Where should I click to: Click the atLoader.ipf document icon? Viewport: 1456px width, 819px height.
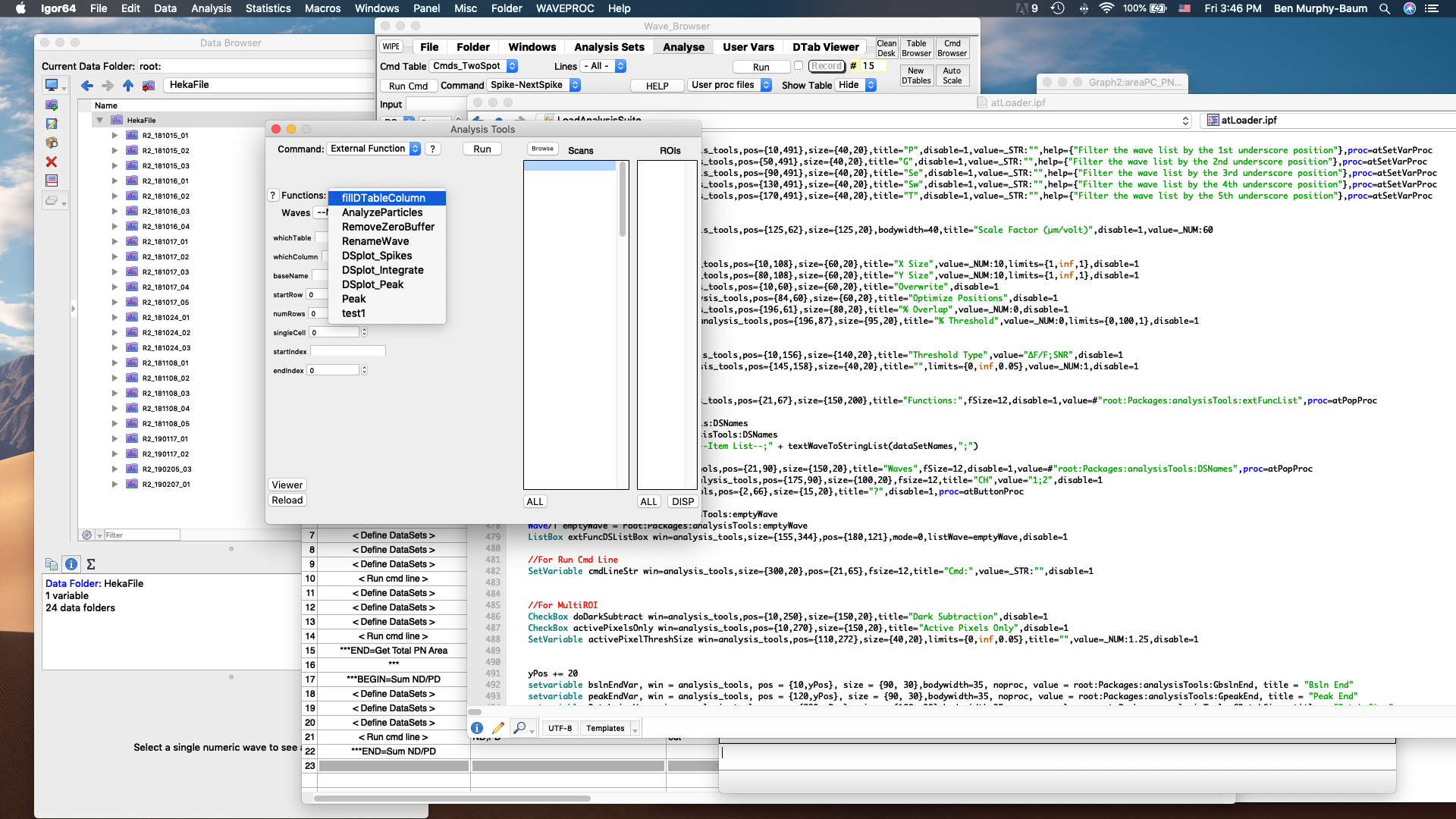pos(1213,120)
